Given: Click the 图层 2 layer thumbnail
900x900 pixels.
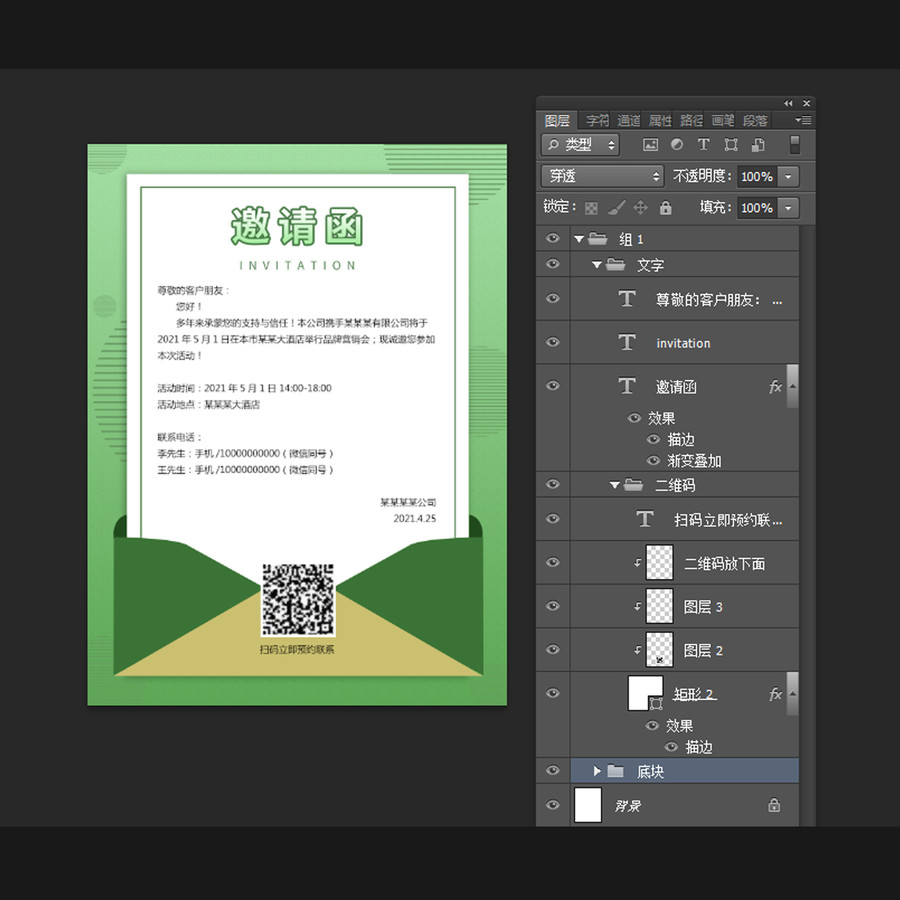Looking at the screenshot, I should (x=660, y=650).
